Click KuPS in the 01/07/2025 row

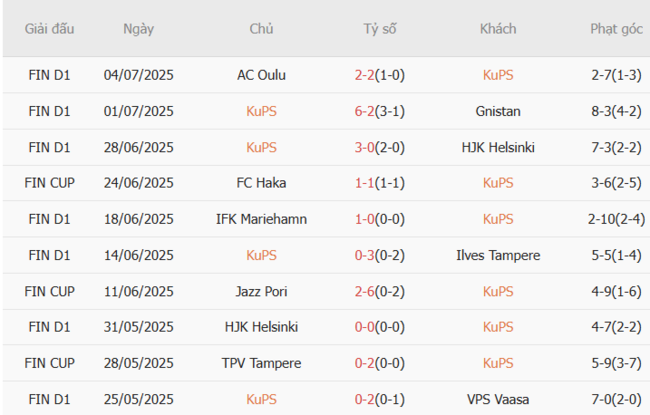click(262, 111)
